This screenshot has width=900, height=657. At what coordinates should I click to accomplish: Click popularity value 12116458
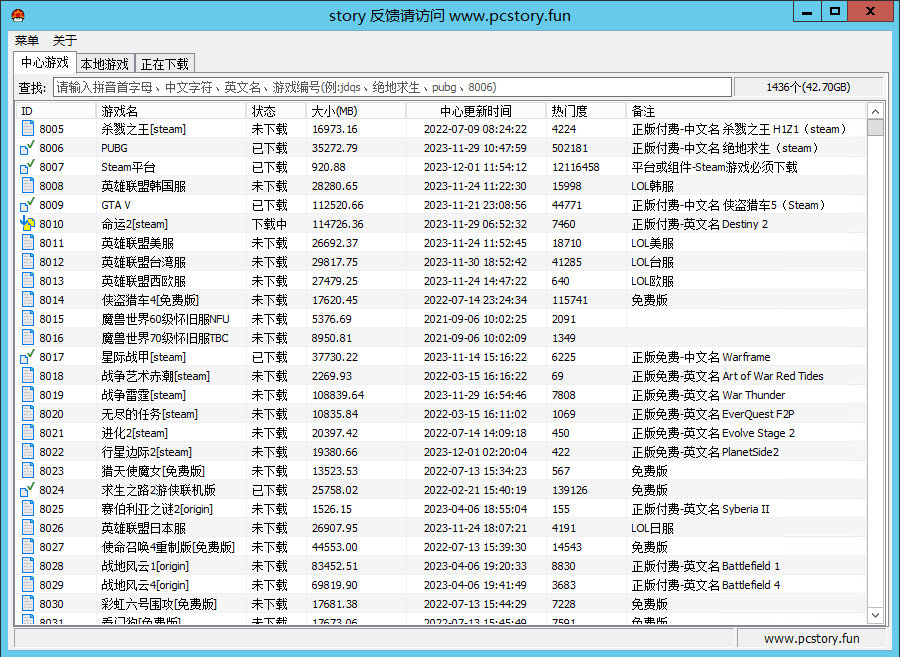coord(575,167)
